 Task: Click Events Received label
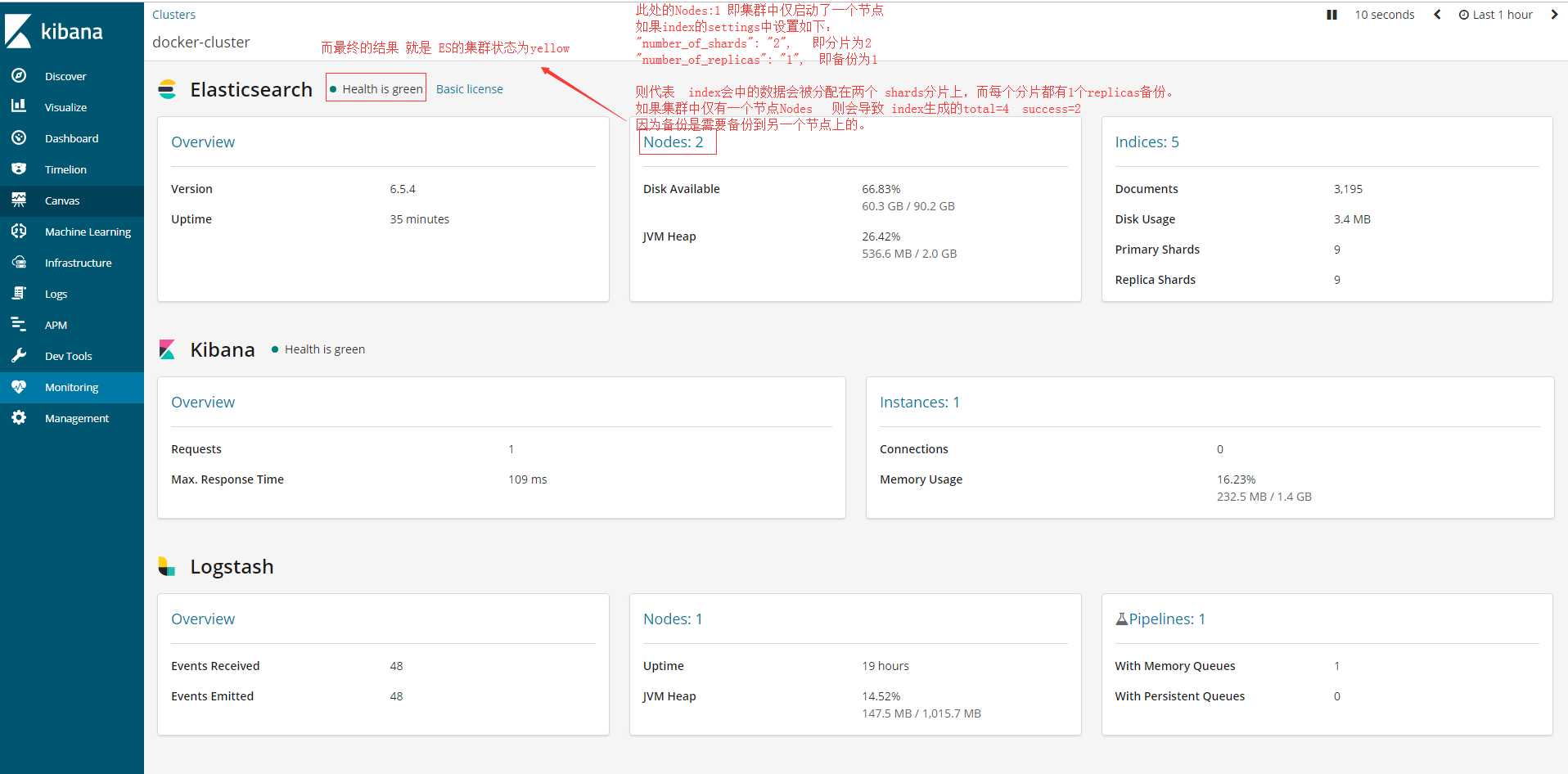215,666
